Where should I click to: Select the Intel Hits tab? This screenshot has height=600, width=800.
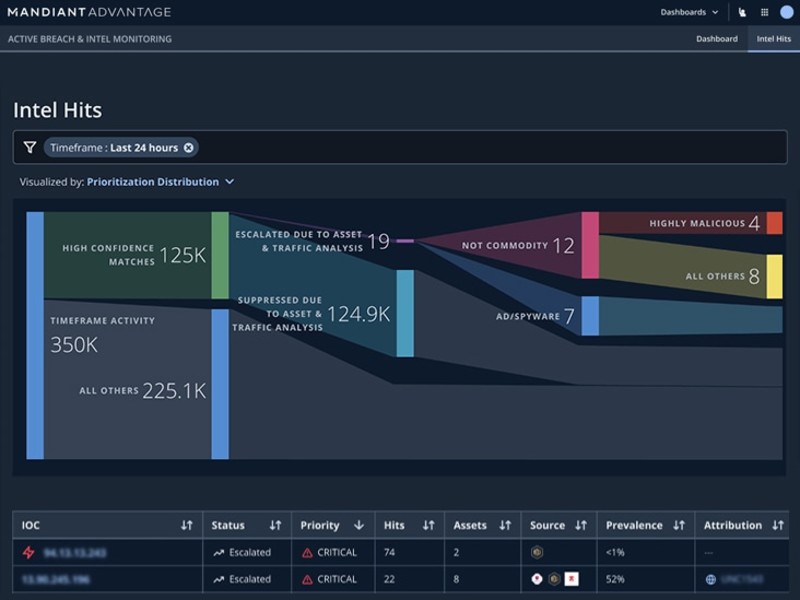(x=772, y=38)
